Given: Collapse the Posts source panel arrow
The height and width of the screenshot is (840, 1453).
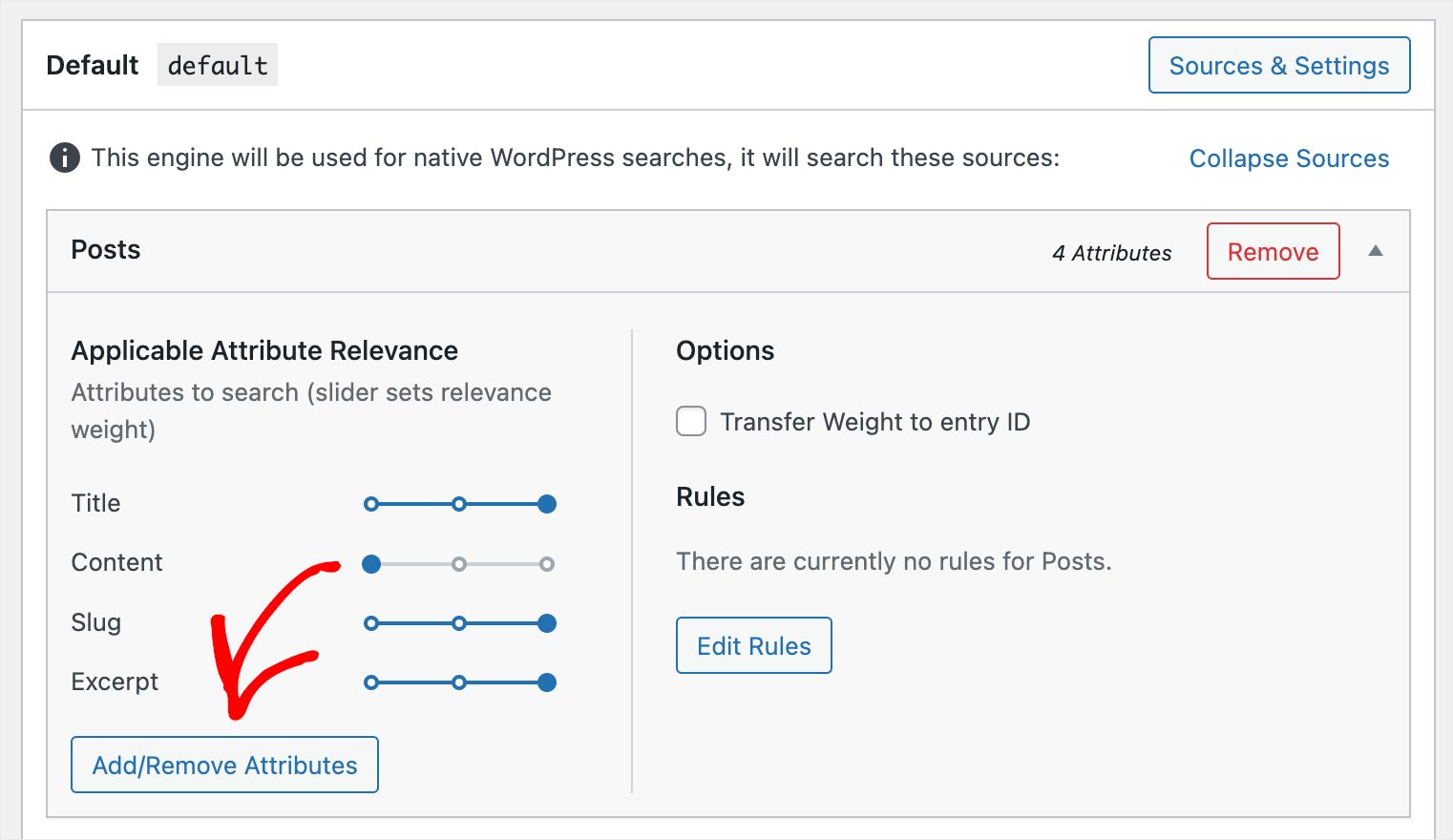Looking at the screenshot, I should click(1376, 251).
